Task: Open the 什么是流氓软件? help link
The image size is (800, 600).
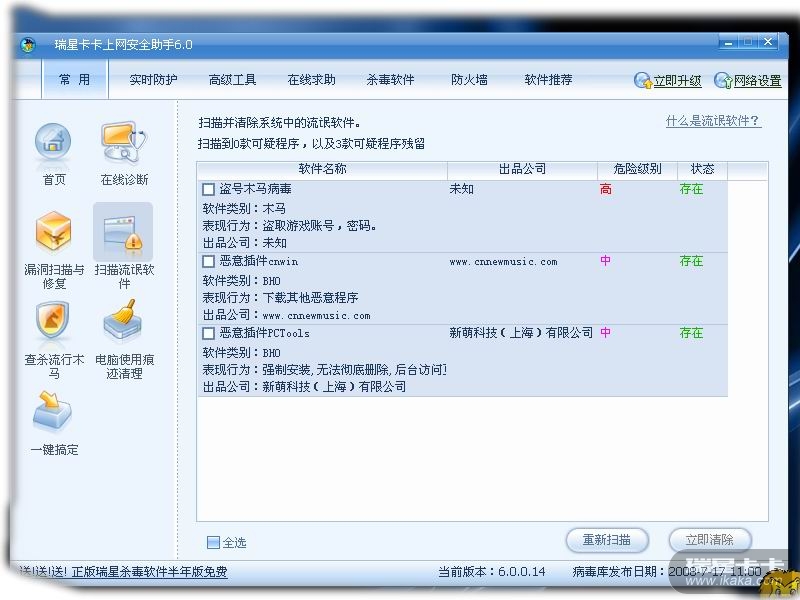Action: pyautogui.click(x=713, y=121)
